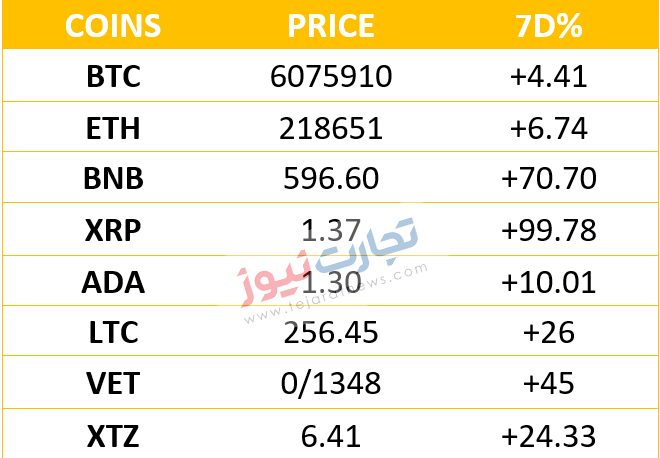Screen dimensions: 660x458
Task: Select the BNB coin cell
Action: click(x=113, y=178)
